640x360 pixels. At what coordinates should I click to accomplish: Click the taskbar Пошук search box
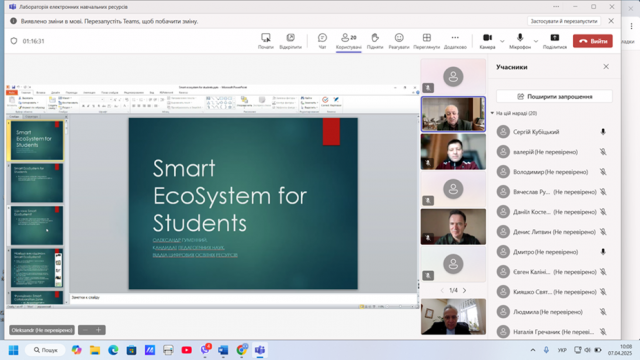[45, 350]
